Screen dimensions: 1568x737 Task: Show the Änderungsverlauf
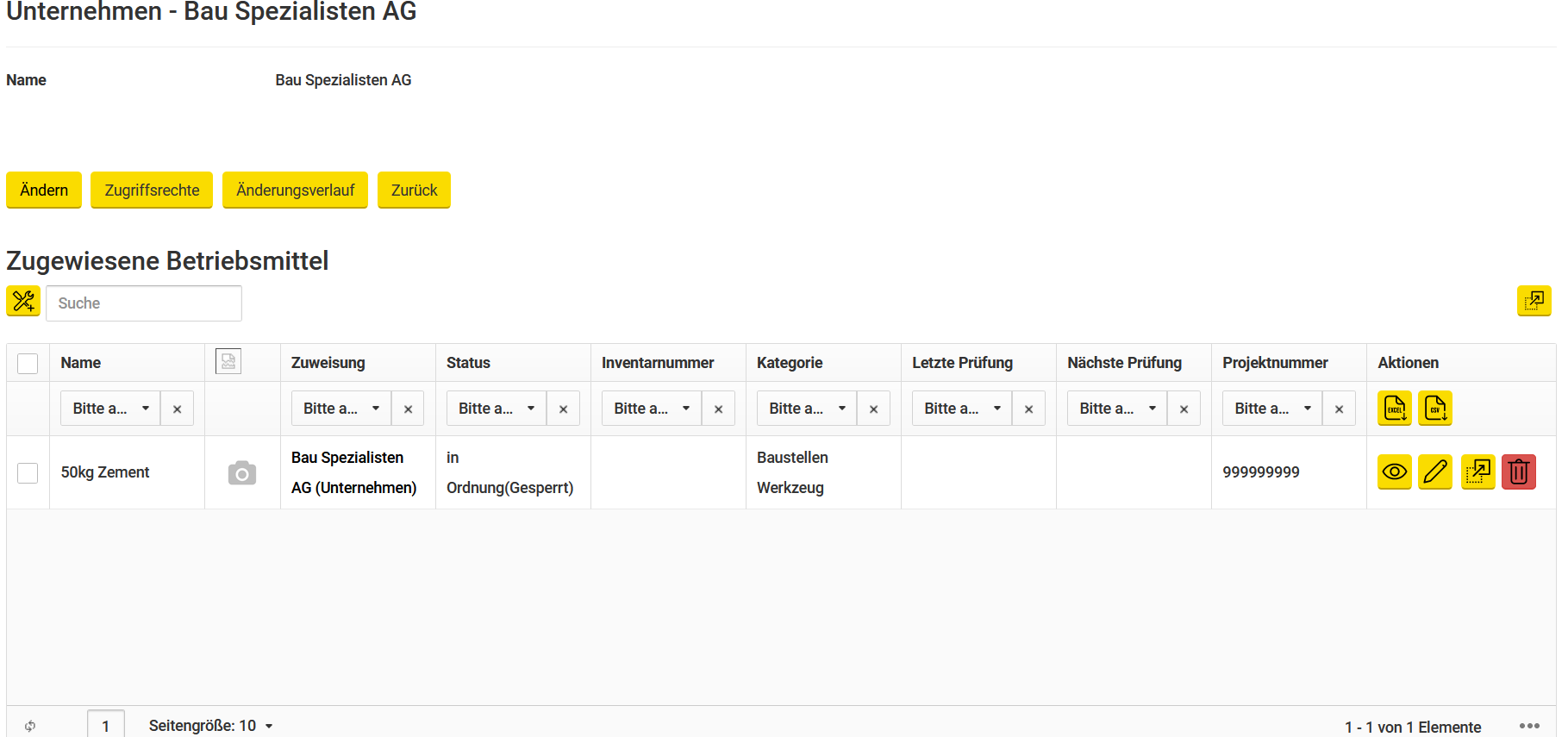(295, 190)
